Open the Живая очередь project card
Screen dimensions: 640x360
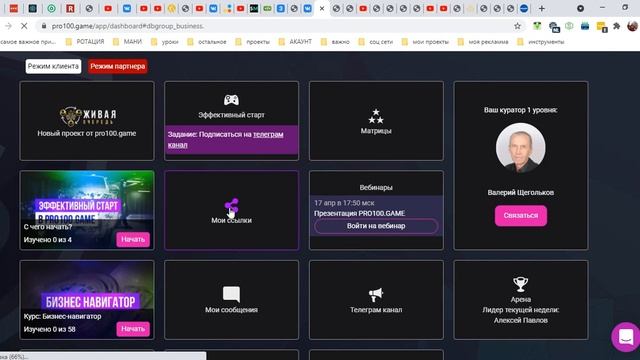click(87, 121)
